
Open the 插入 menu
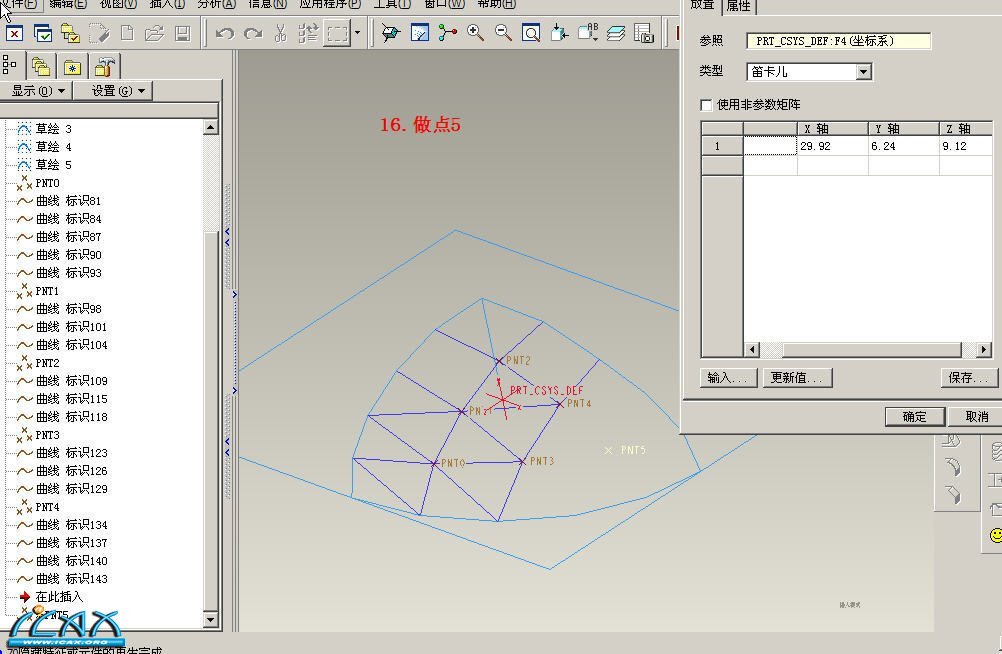tap(165, 4)
